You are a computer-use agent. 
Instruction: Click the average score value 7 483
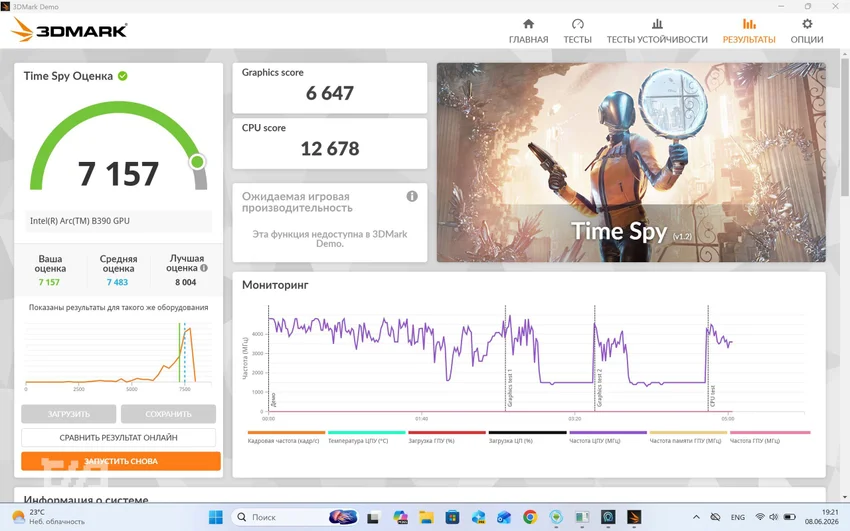point(117,282)
